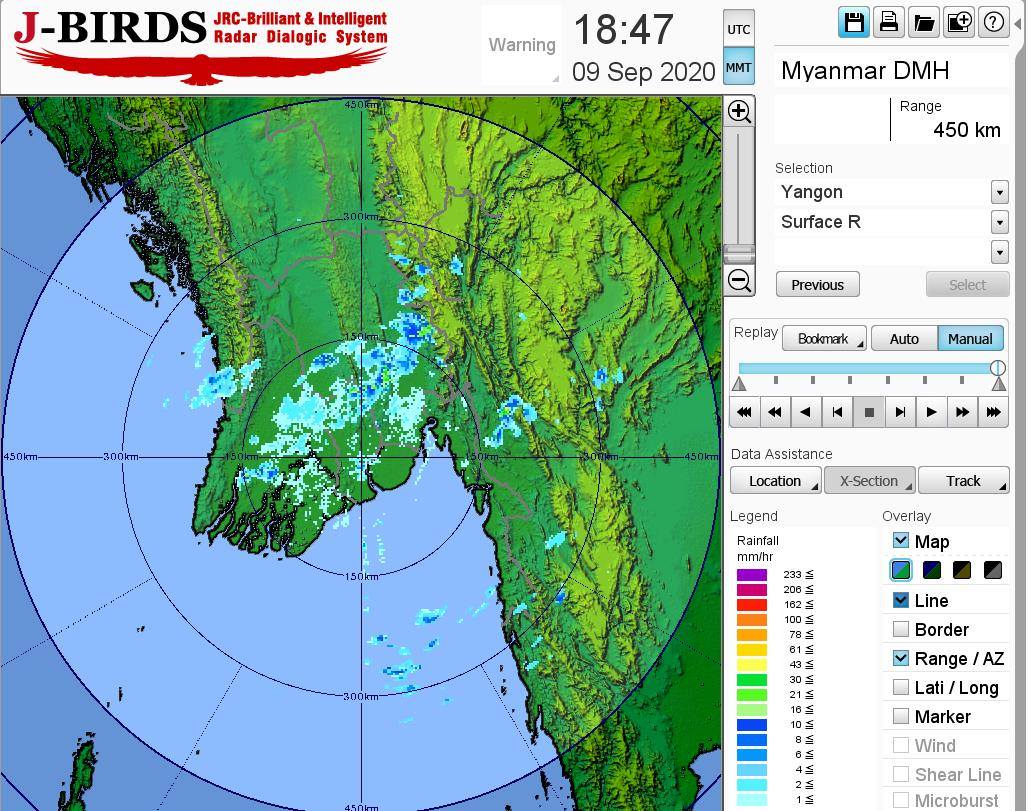
Task: Switch replay mode to Auto
Action: [904, 339]
